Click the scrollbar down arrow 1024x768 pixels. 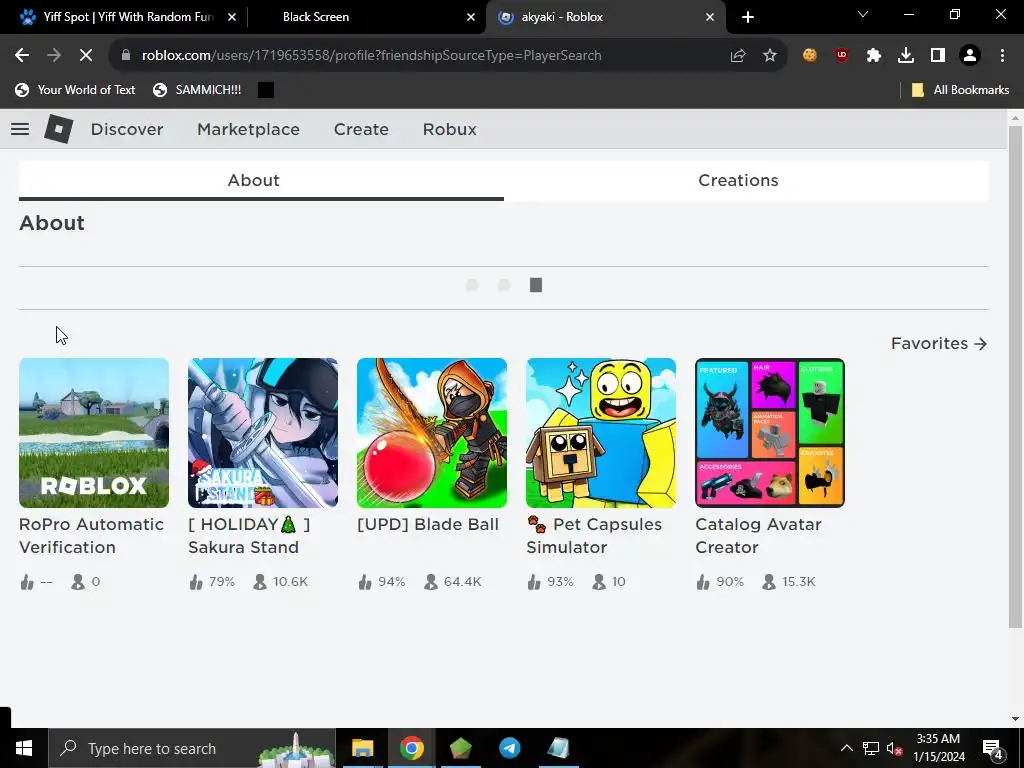[x=1015, y=719]
